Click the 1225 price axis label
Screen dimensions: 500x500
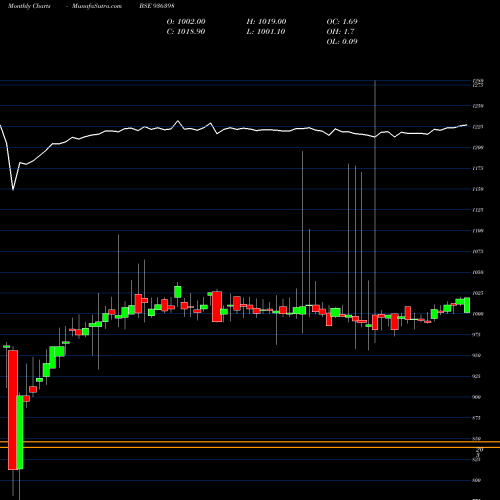pos(478,127)
